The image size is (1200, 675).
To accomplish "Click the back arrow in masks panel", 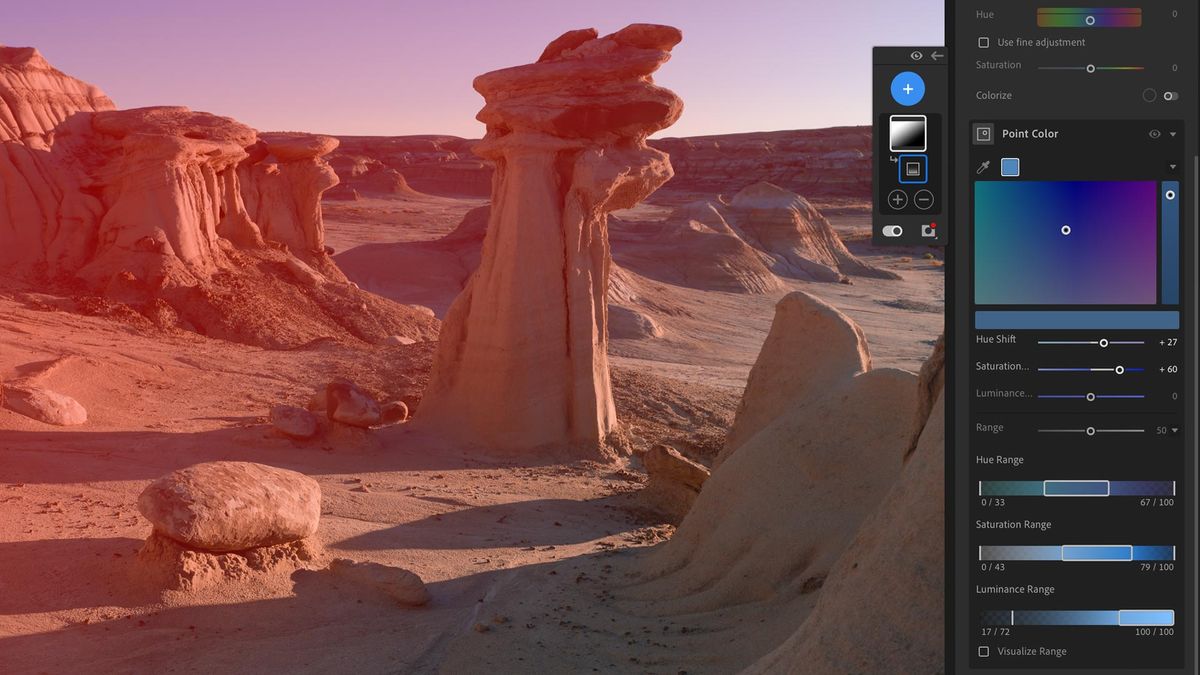I will point(936,56).
